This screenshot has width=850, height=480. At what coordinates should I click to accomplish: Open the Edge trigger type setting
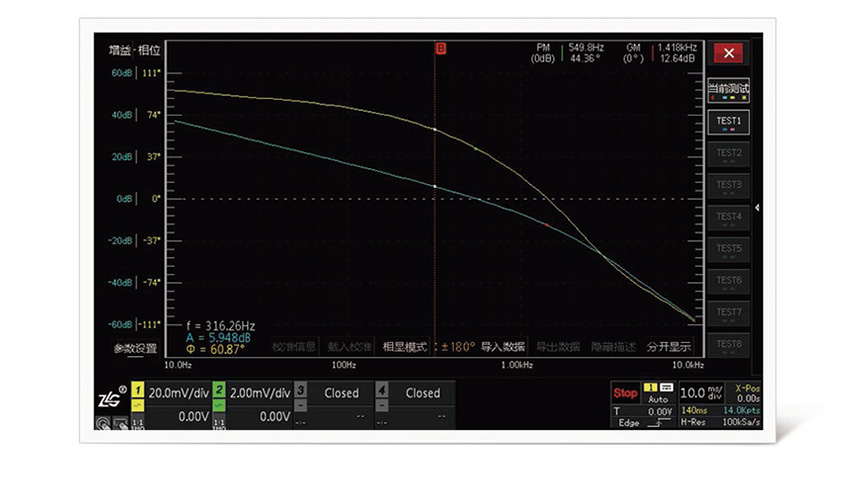pyautogui.click(x=643, y=423)
